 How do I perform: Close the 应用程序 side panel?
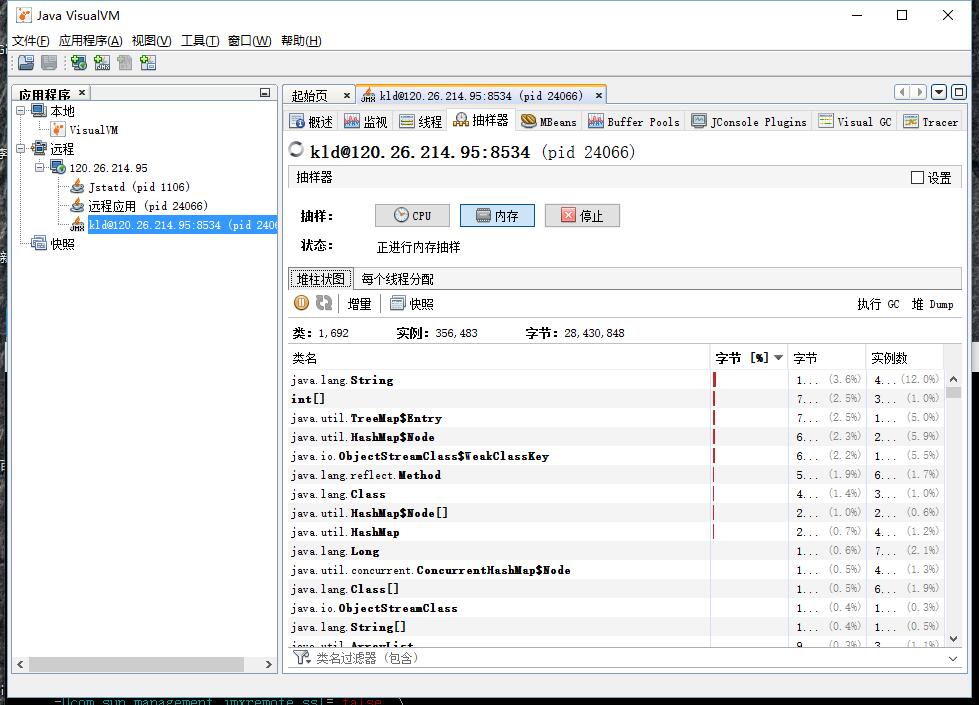[82, 92]
